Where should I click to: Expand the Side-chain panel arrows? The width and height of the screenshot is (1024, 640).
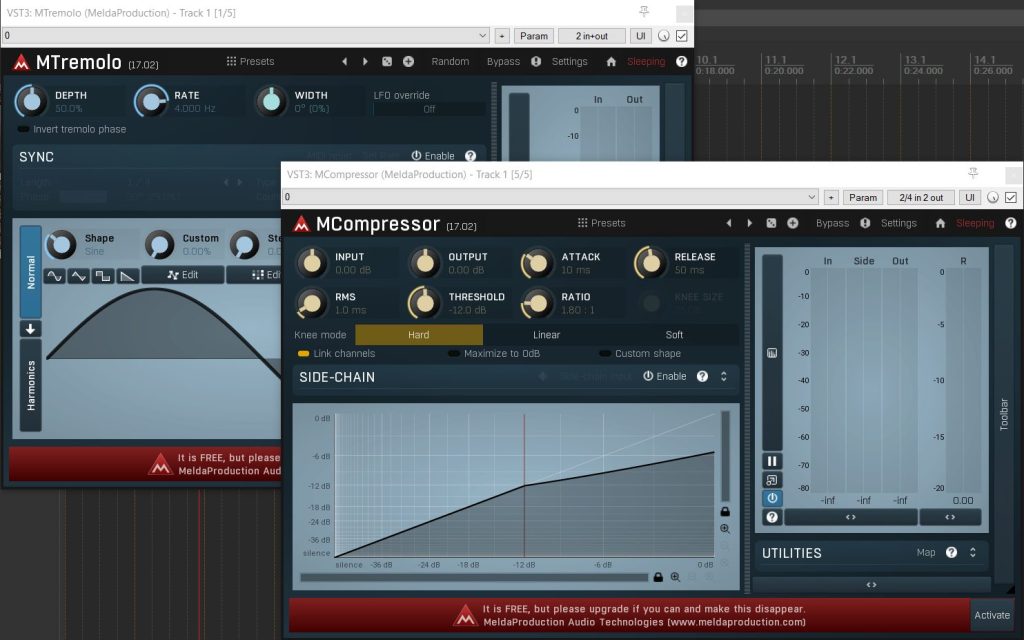tap(724, 377)
